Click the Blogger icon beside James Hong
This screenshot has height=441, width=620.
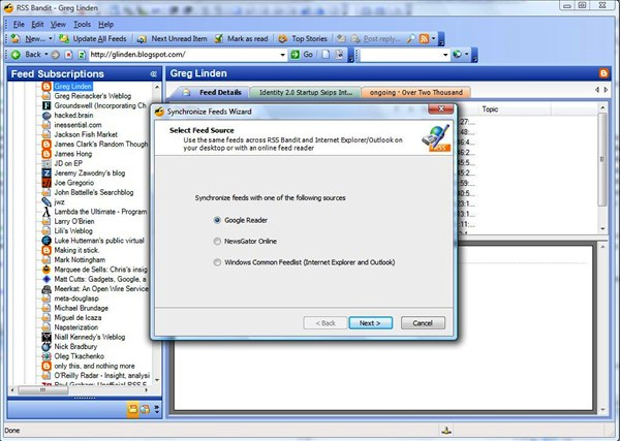click(x=46, y=154)
